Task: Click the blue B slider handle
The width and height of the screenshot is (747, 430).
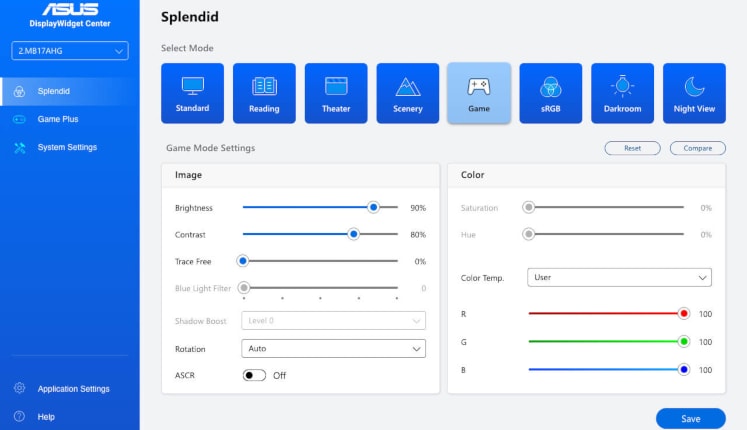Action: click(x=684, y=370)
